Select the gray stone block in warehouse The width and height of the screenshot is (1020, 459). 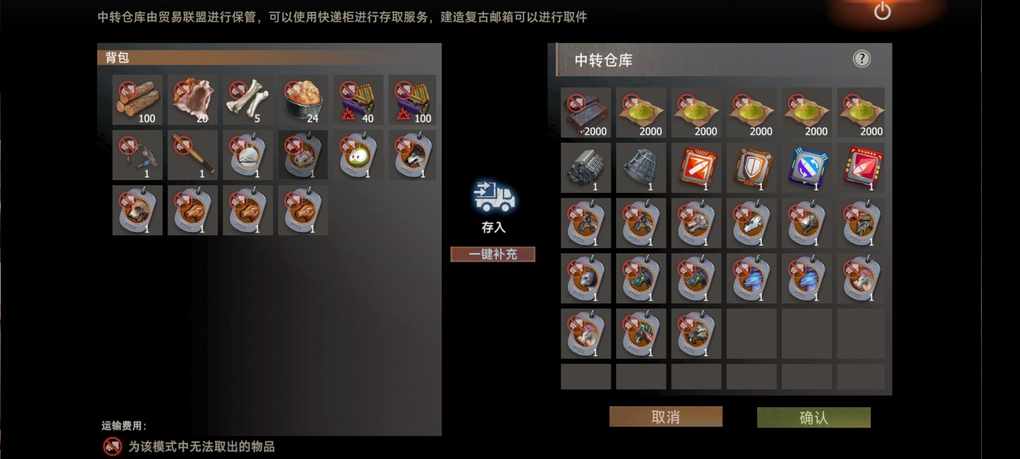pyautogui.click(x=586, y=168)
